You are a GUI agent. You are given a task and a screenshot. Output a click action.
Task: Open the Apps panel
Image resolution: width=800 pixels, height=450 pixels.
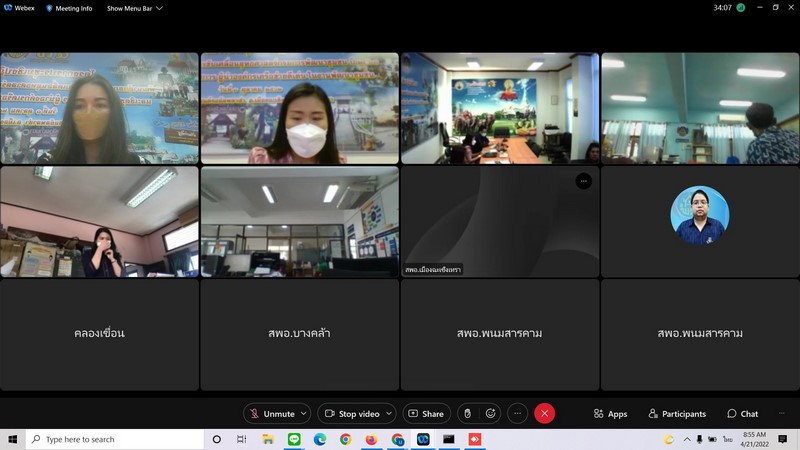pos(610,413)
